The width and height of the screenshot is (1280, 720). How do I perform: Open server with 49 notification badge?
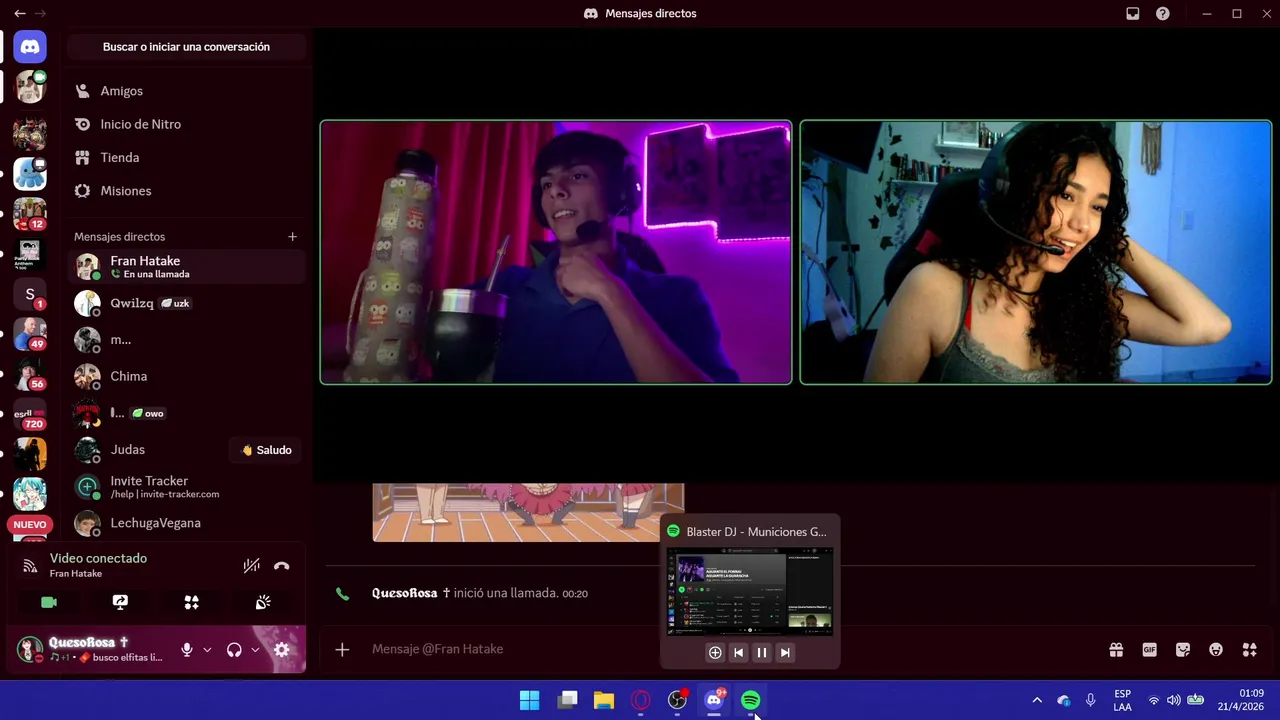30,334
